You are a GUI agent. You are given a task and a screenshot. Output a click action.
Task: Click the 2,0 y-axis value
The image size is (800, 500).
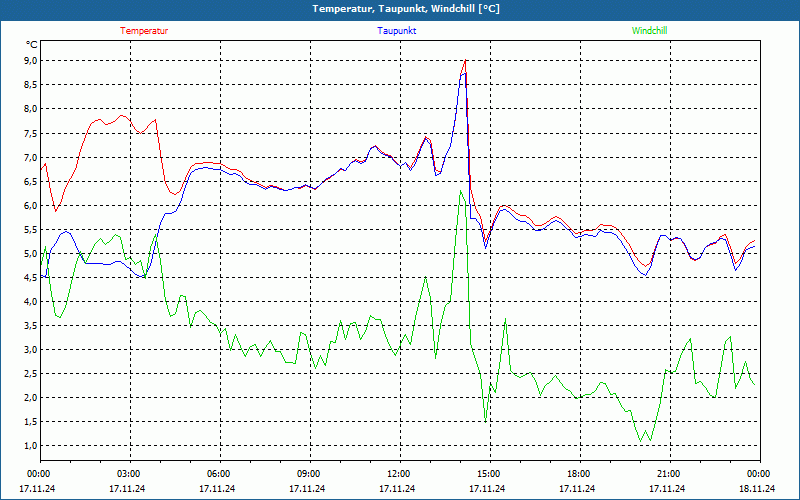pos(31,398)
